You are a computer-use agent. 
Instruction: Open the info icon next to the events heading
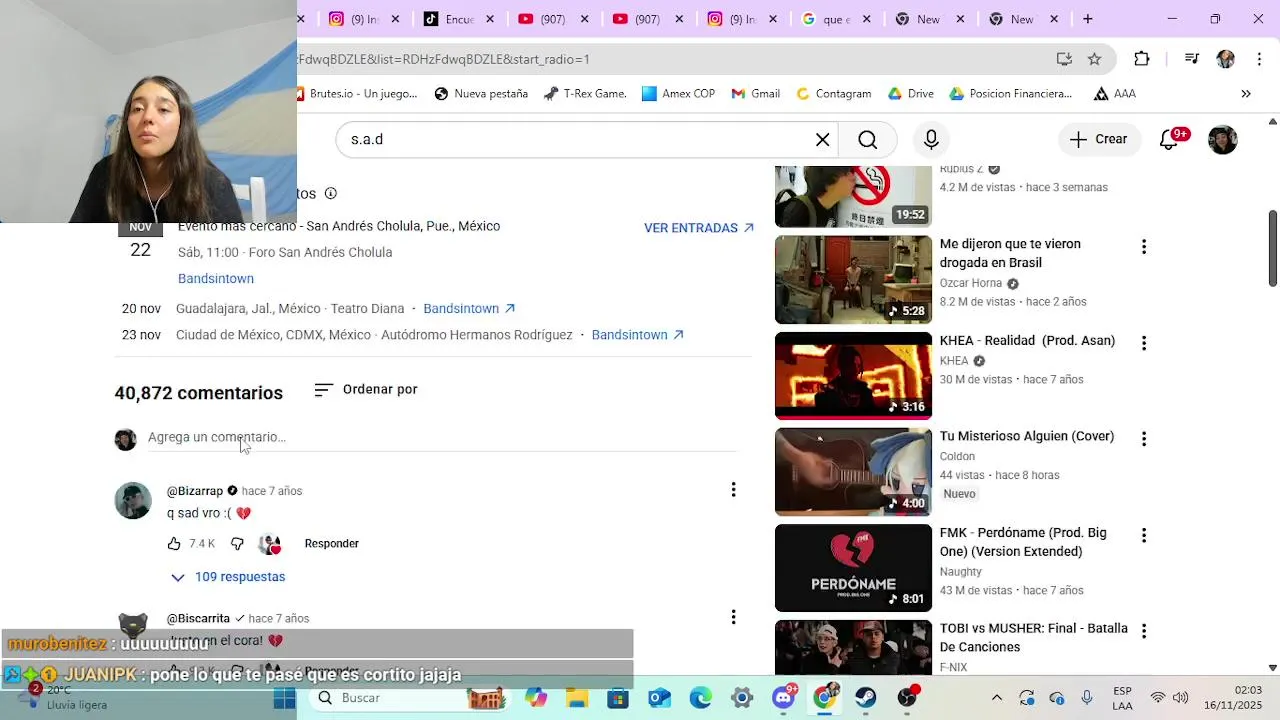click(331, 193)
